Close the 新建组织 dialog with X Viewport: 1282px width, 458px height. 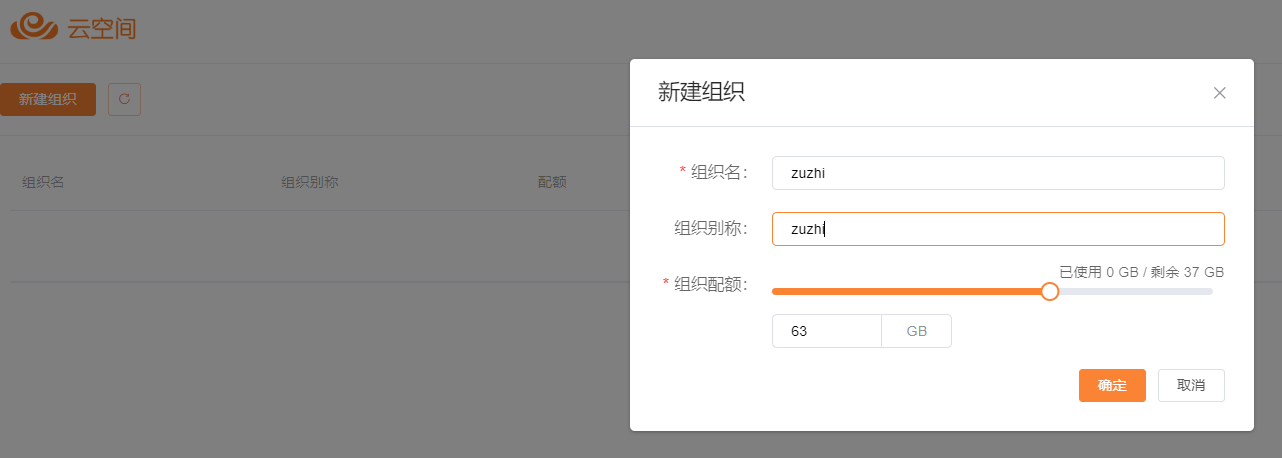click(x=1219, y=93)
